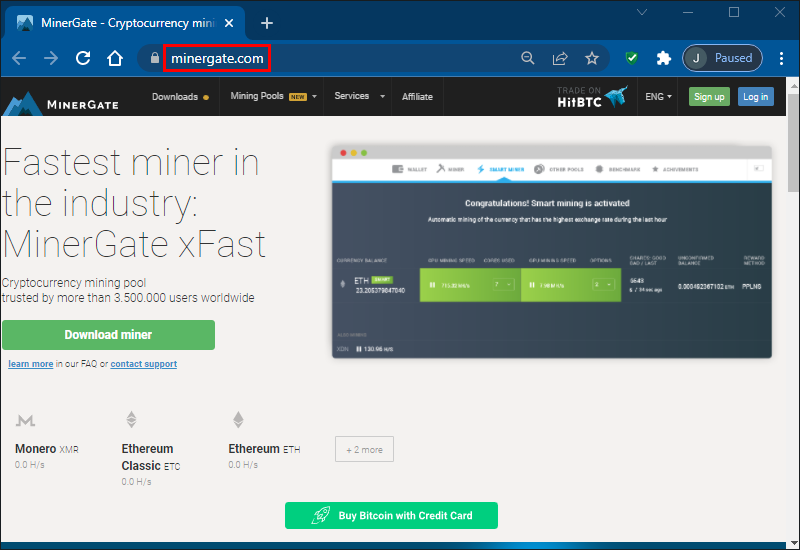This screenshot has height=550, width=800.
Task: Open the browser home page
Action: tap(115, 58)
